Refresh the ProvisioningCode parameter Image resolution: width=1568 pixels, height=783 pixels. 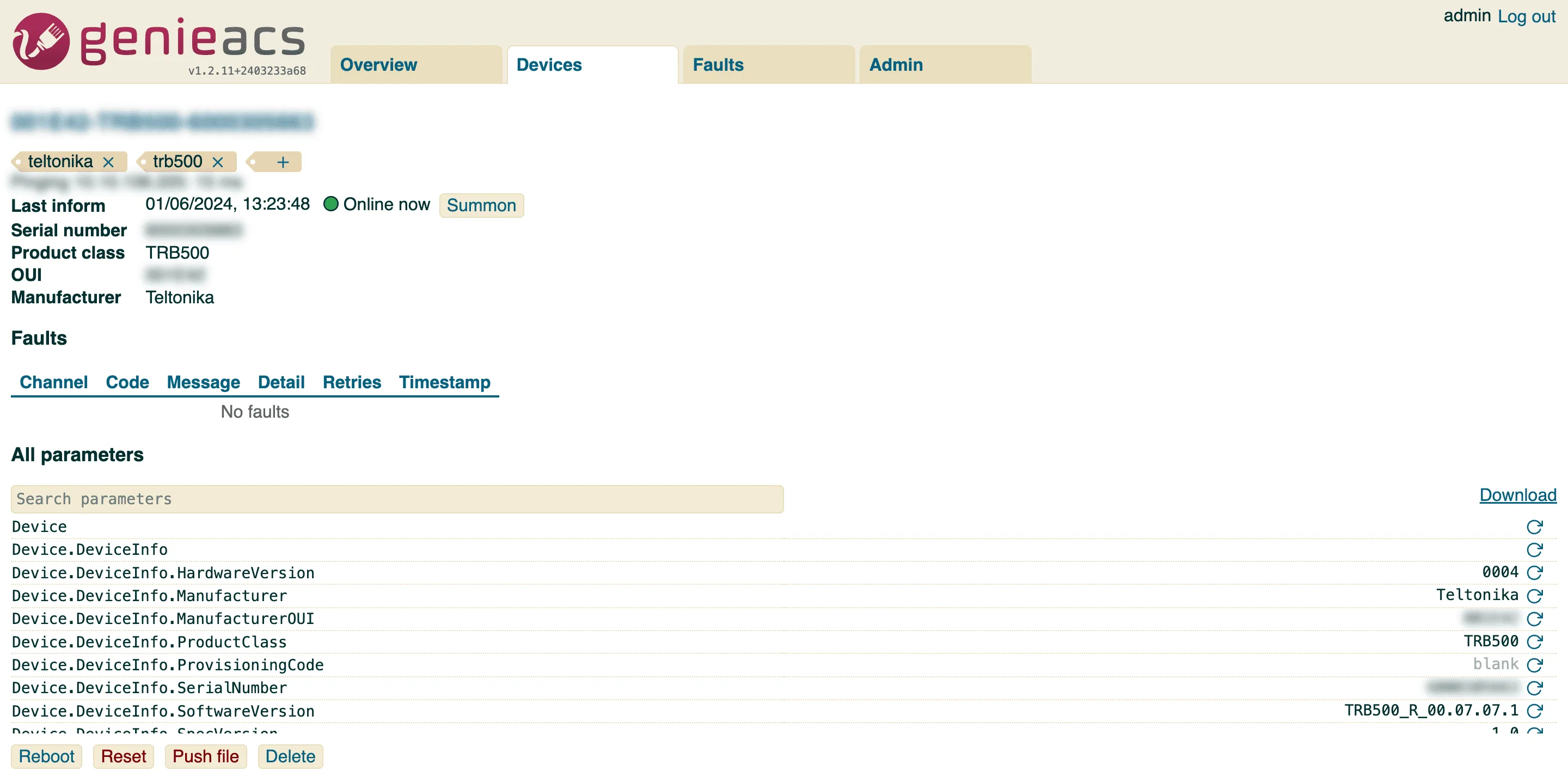(x=1535, y=665)
